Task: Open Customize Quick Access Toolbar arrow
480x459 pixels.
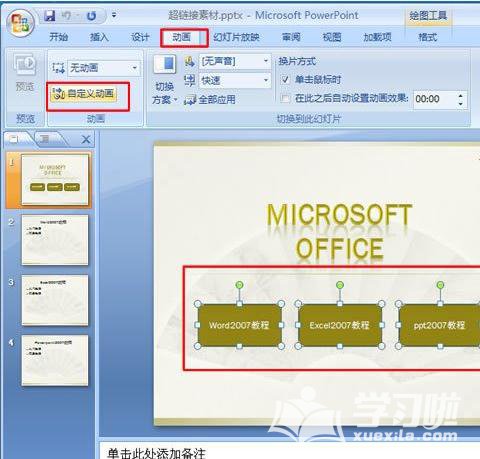Action: (x=114, y=15)
